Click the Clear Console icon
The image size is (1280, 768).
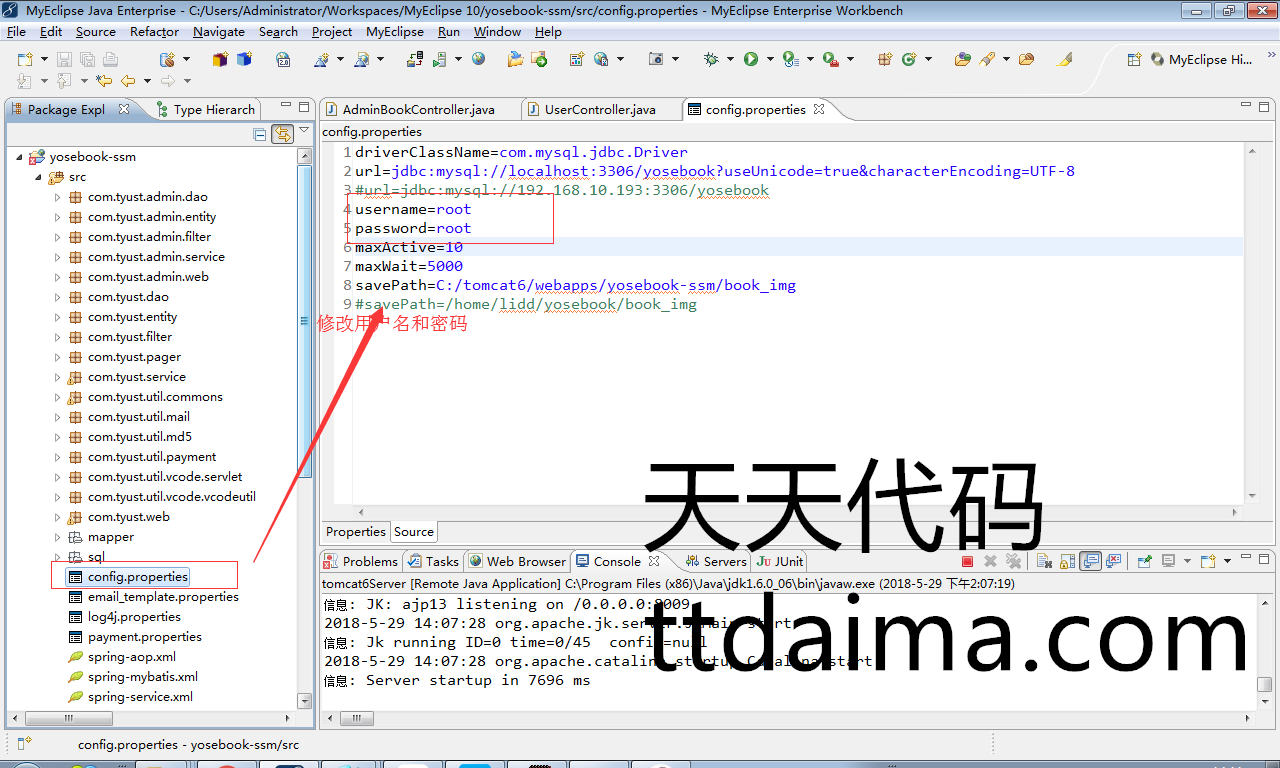coord(1043,562)
